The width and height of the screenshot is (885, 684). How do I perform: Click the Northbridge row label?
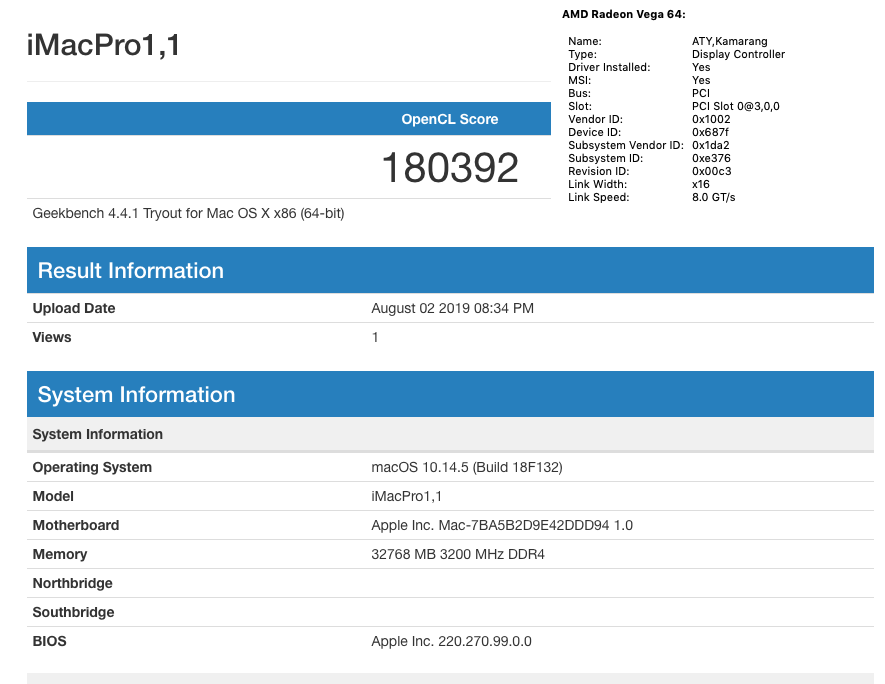point(72,583)
